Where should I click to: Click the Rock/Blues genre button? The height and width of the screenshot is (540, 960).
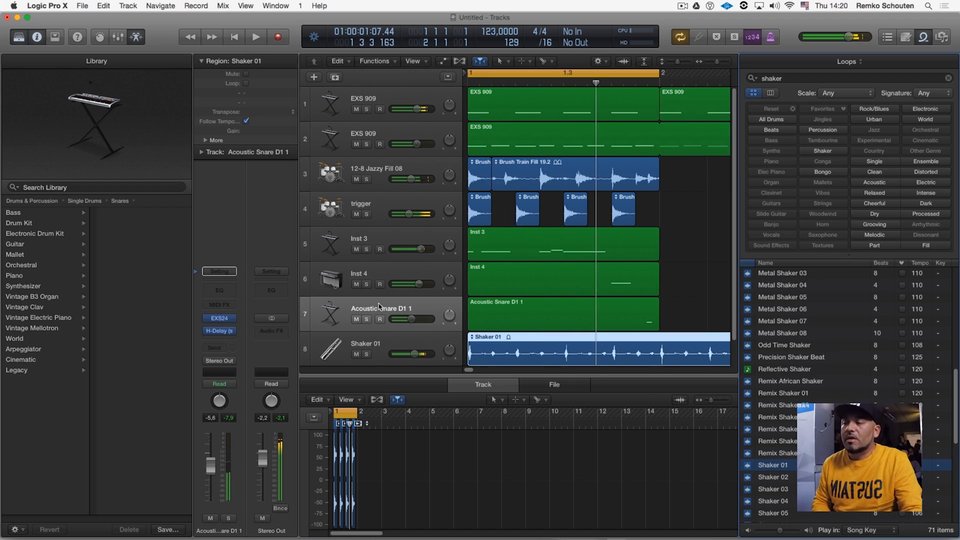tap(874, 109)
